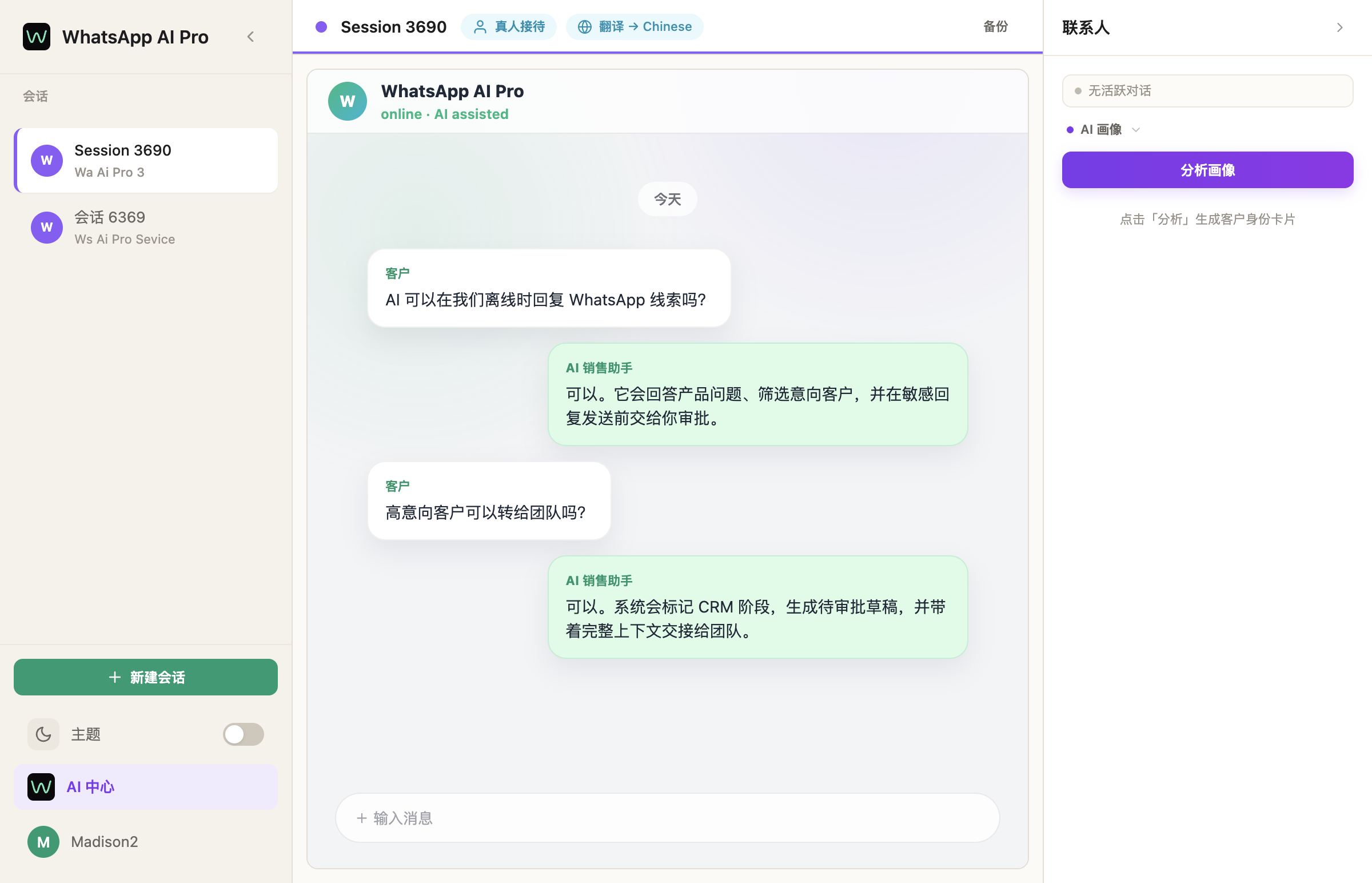
Task: Toggle the 主题 dark mode switch
Action: [244, 734]
